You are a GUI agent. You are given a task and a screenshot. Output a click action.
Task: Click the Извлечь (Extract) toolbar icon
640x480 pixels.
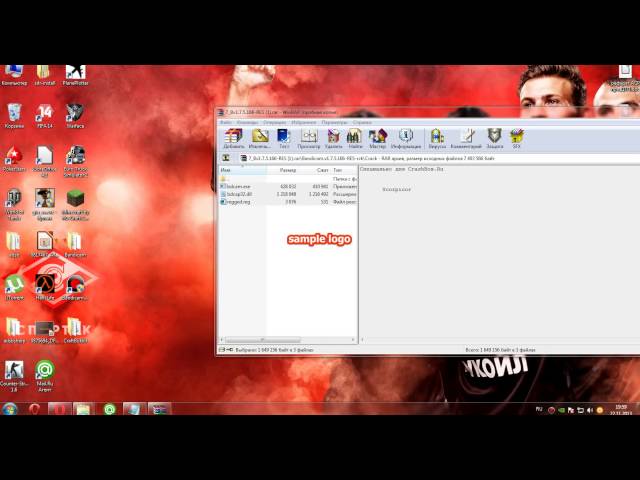coord(260,138)
